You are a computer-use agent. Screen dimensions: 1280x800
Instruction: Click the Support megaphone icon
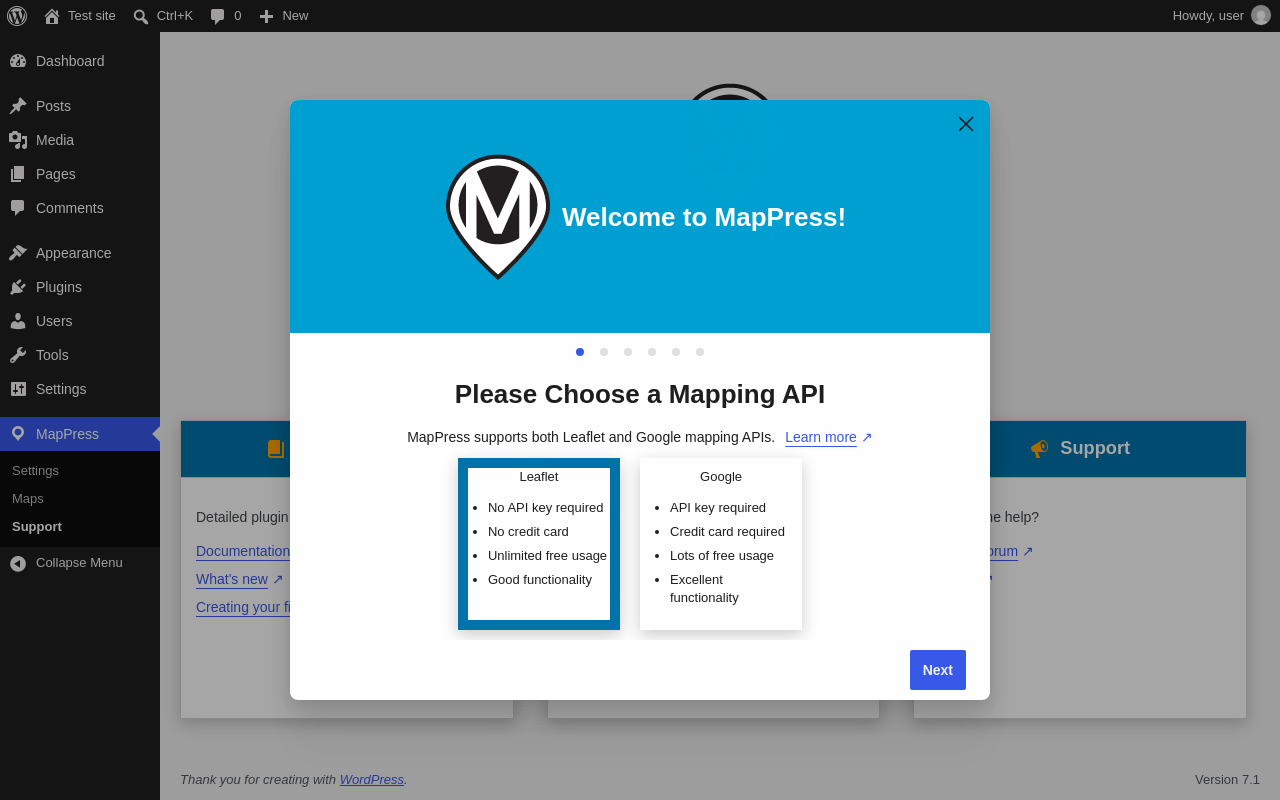point(1040,448)
